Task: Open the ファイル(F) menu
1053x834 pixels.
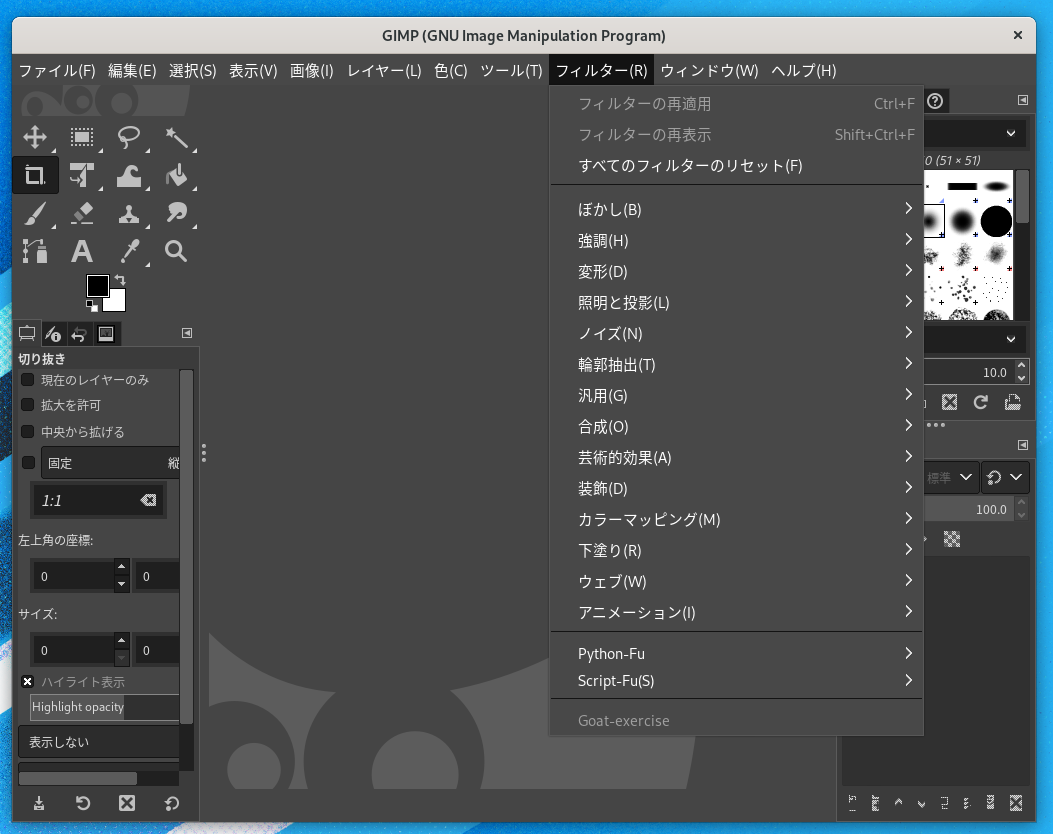Action: (x=57, y=71)
